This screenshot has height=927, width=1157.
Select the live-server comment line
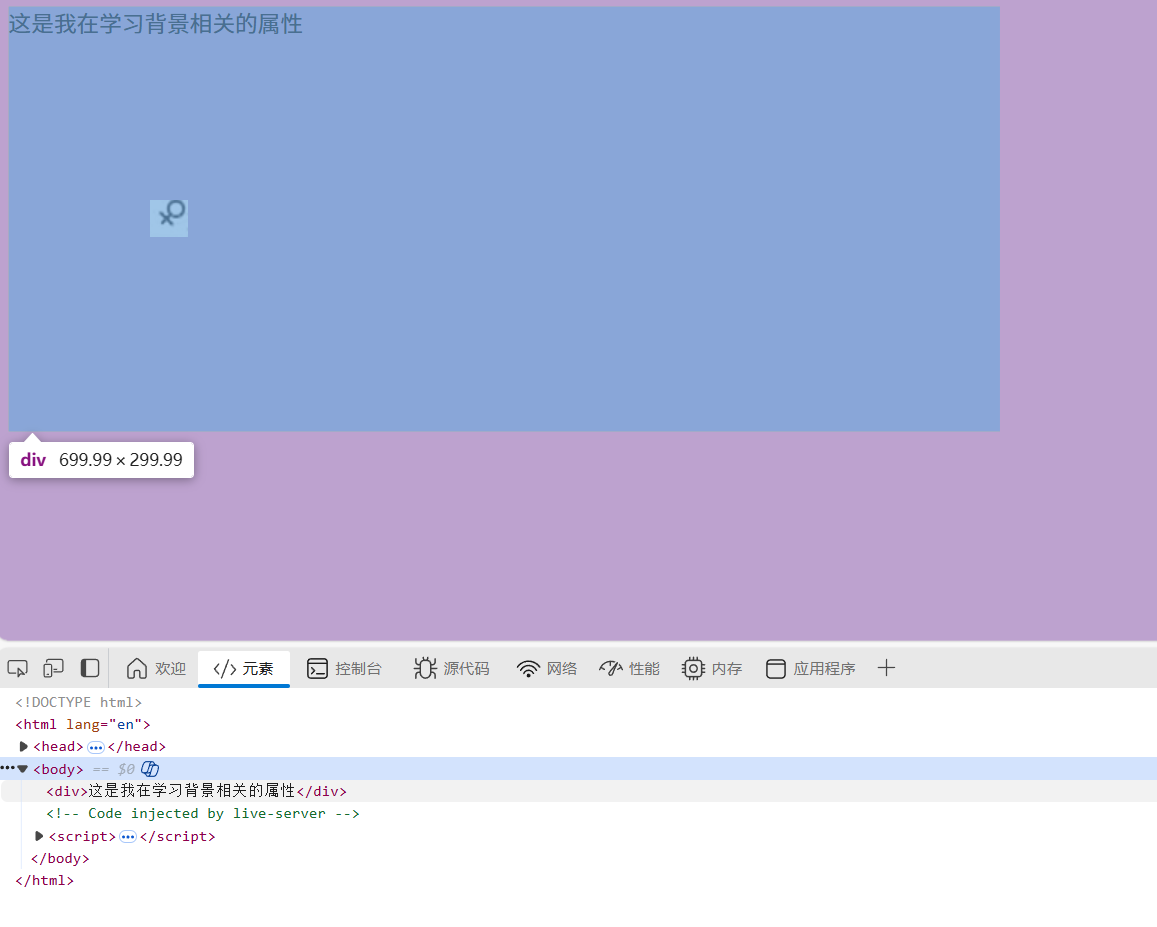coord(203,813)
